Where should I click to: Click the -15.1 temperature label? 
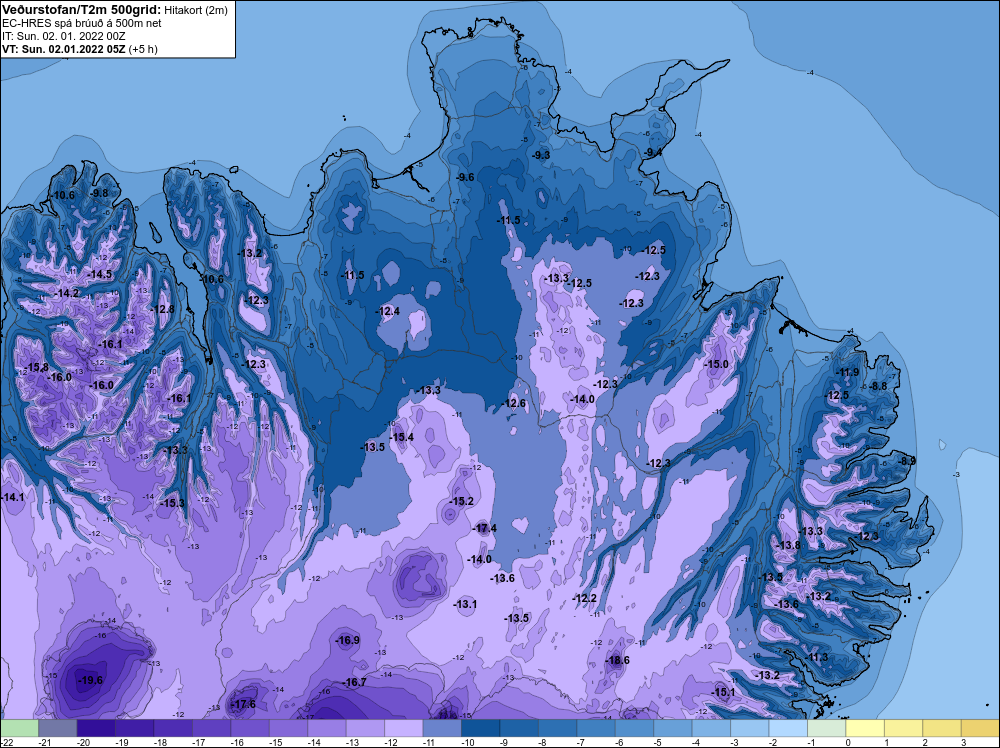click(723, 692)
